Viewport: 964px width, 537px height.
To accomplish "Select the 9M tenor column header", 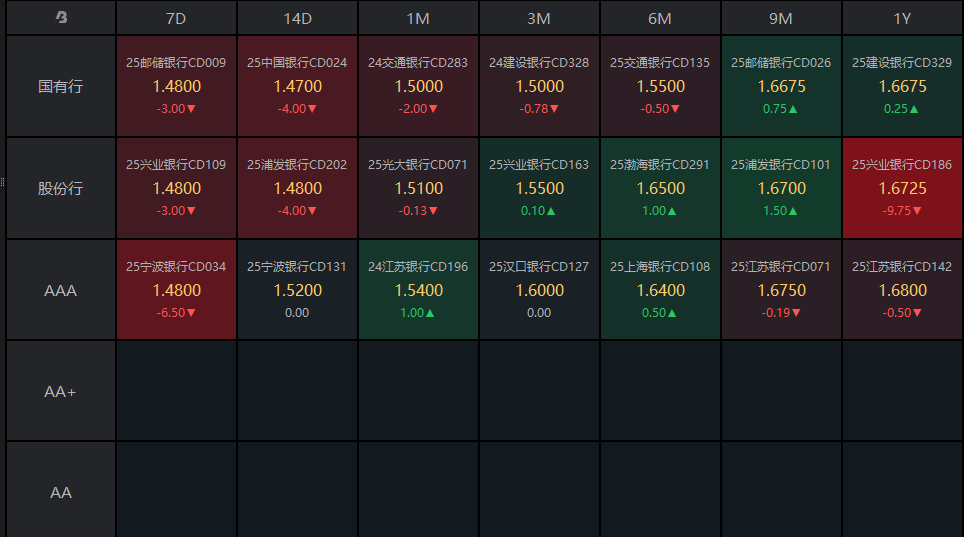I will click(x=781, y=18).
